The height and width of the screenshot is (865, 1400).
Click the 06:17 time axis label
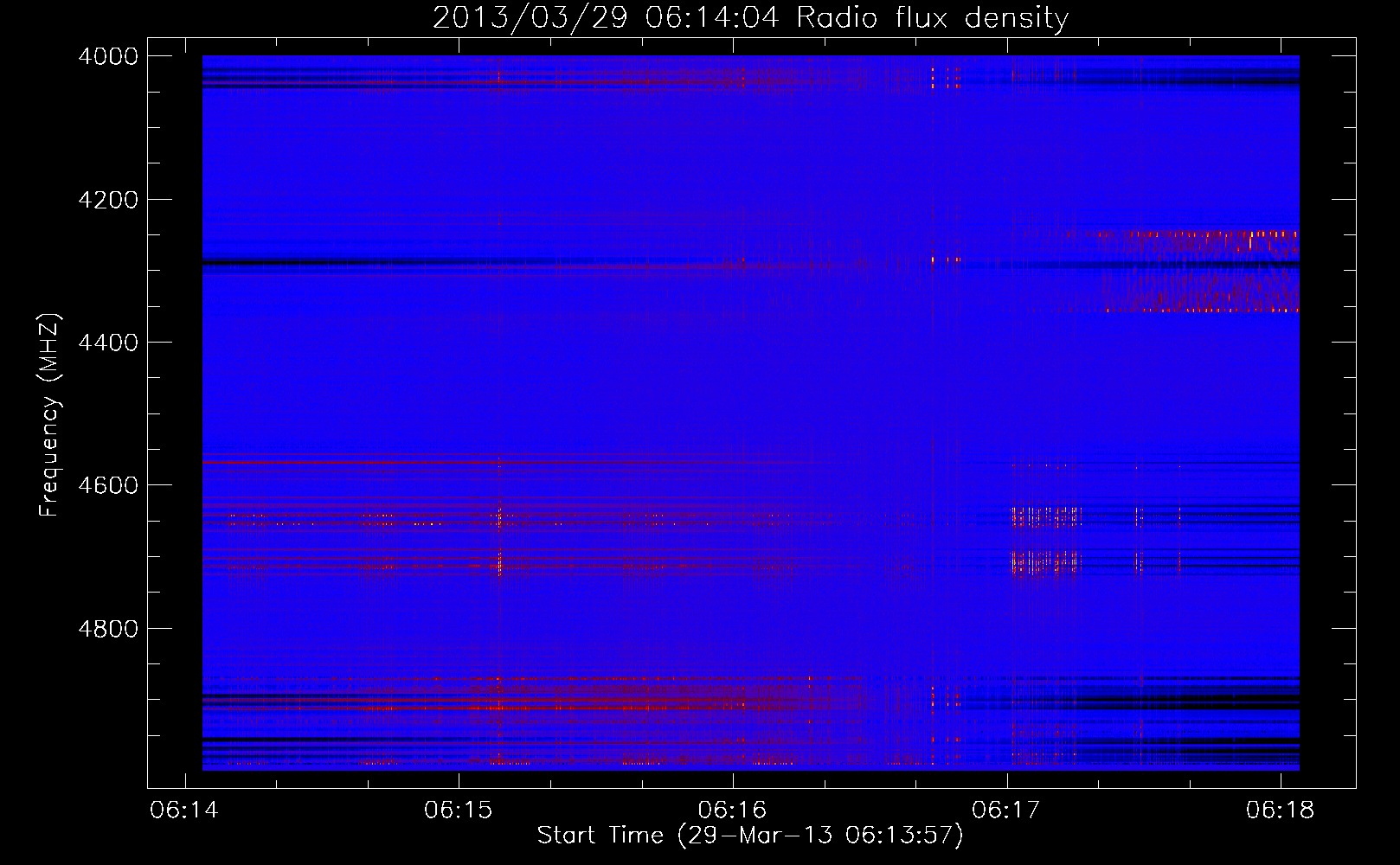click(x=1006, y=811)
